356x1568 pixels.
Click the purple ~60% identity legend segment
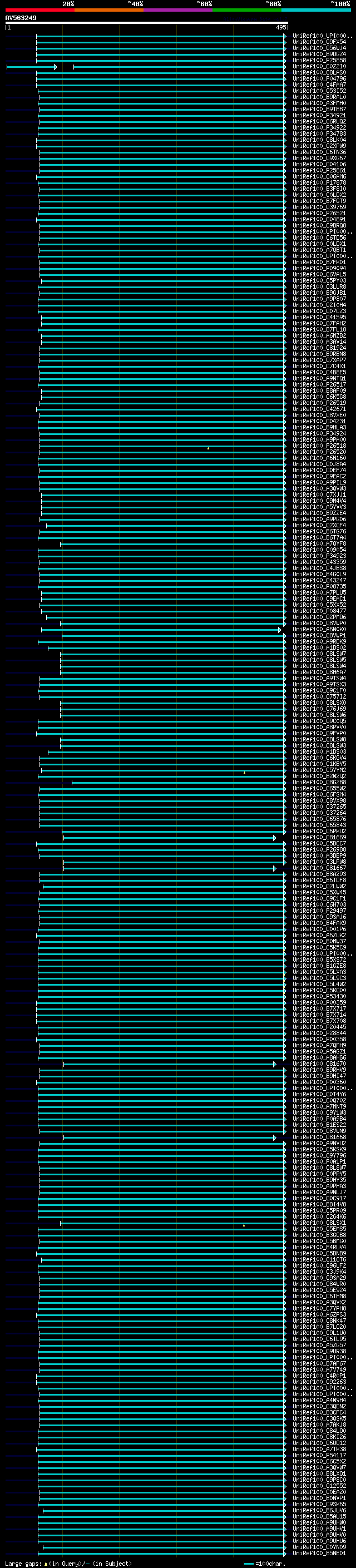point(177,10)
